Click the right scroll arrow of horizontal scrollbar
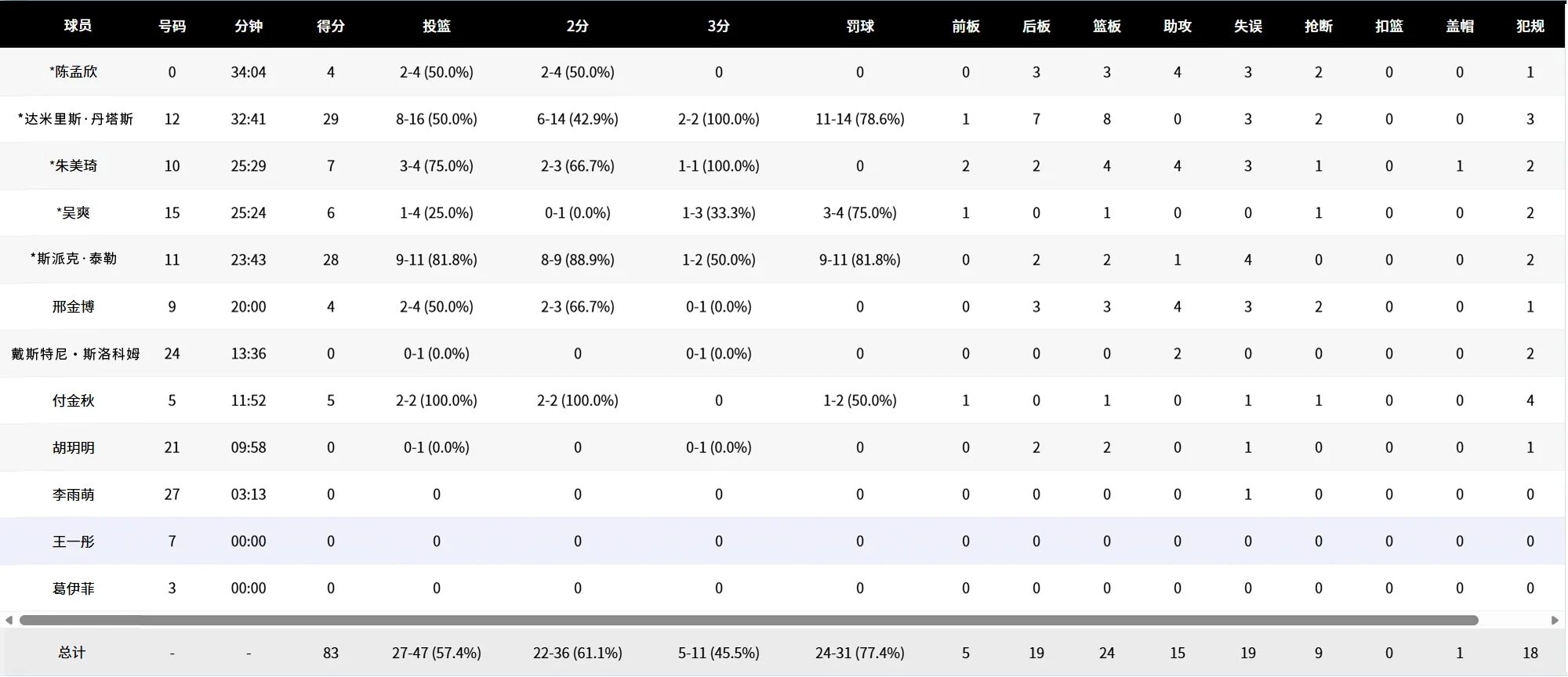This screenshot has width=1568, height=677. [1555, 620]
